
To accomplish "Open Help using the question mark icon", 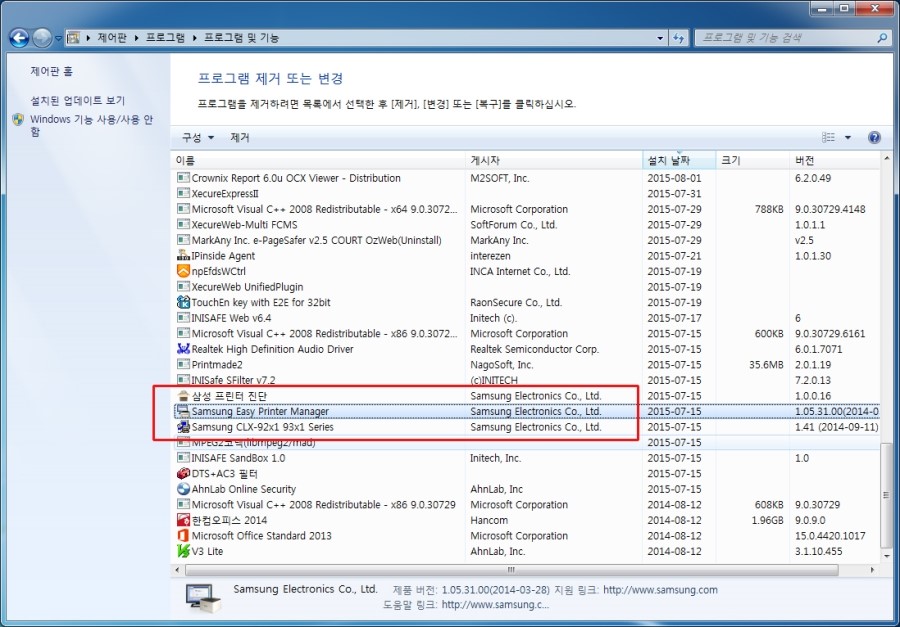I will pyautogui.click(x=875, y=137).
